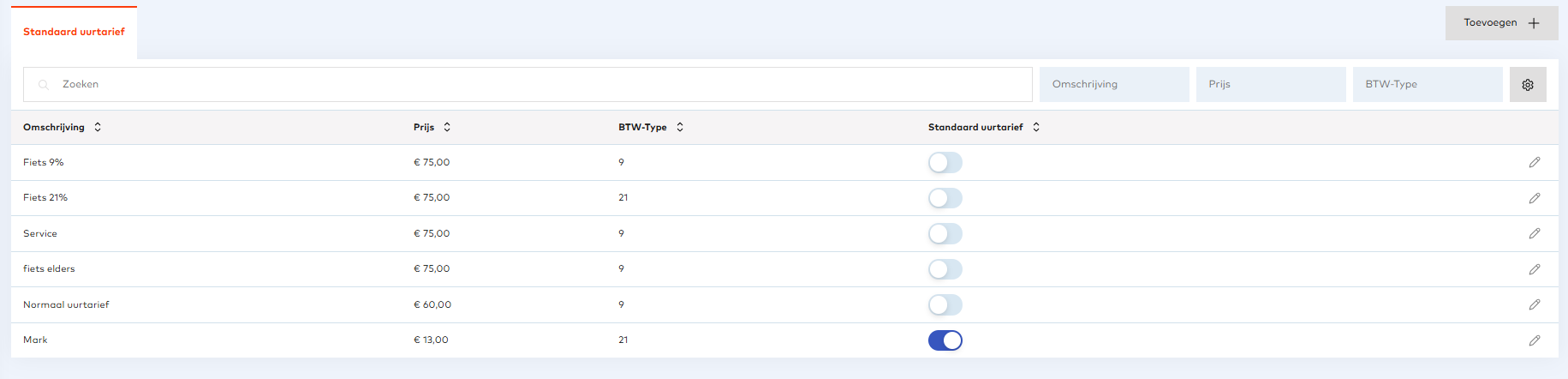Screen dimensions: 1568x379
Task: Toggle standard rate for Service
Action: coord(945,233)
